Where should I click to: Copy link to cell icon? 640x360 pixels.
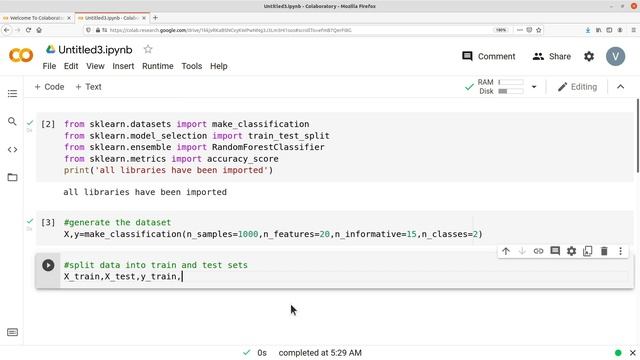(538, 251)
